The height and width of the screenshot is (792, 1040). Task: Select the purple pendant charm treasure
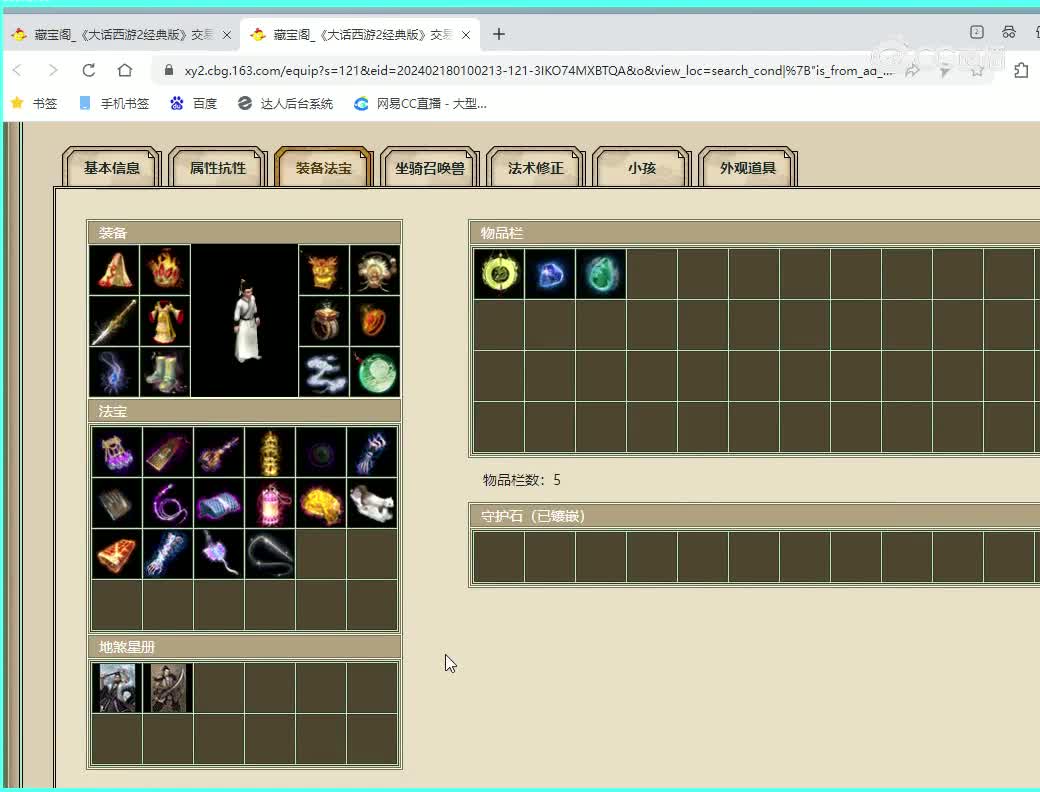219,555
